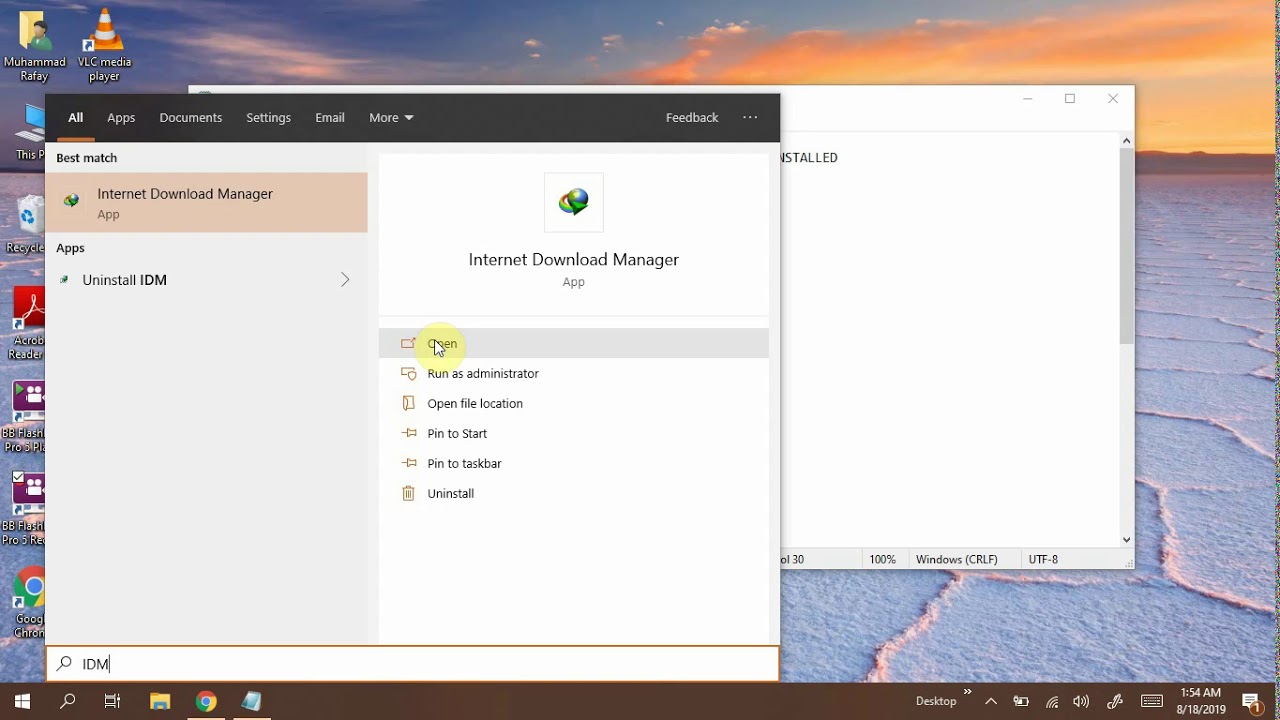Image resolution: width=1280 pixels, height=720 pixels.
Task: Click the Uninstall trash icon
Action: click(x=408, y=493)
